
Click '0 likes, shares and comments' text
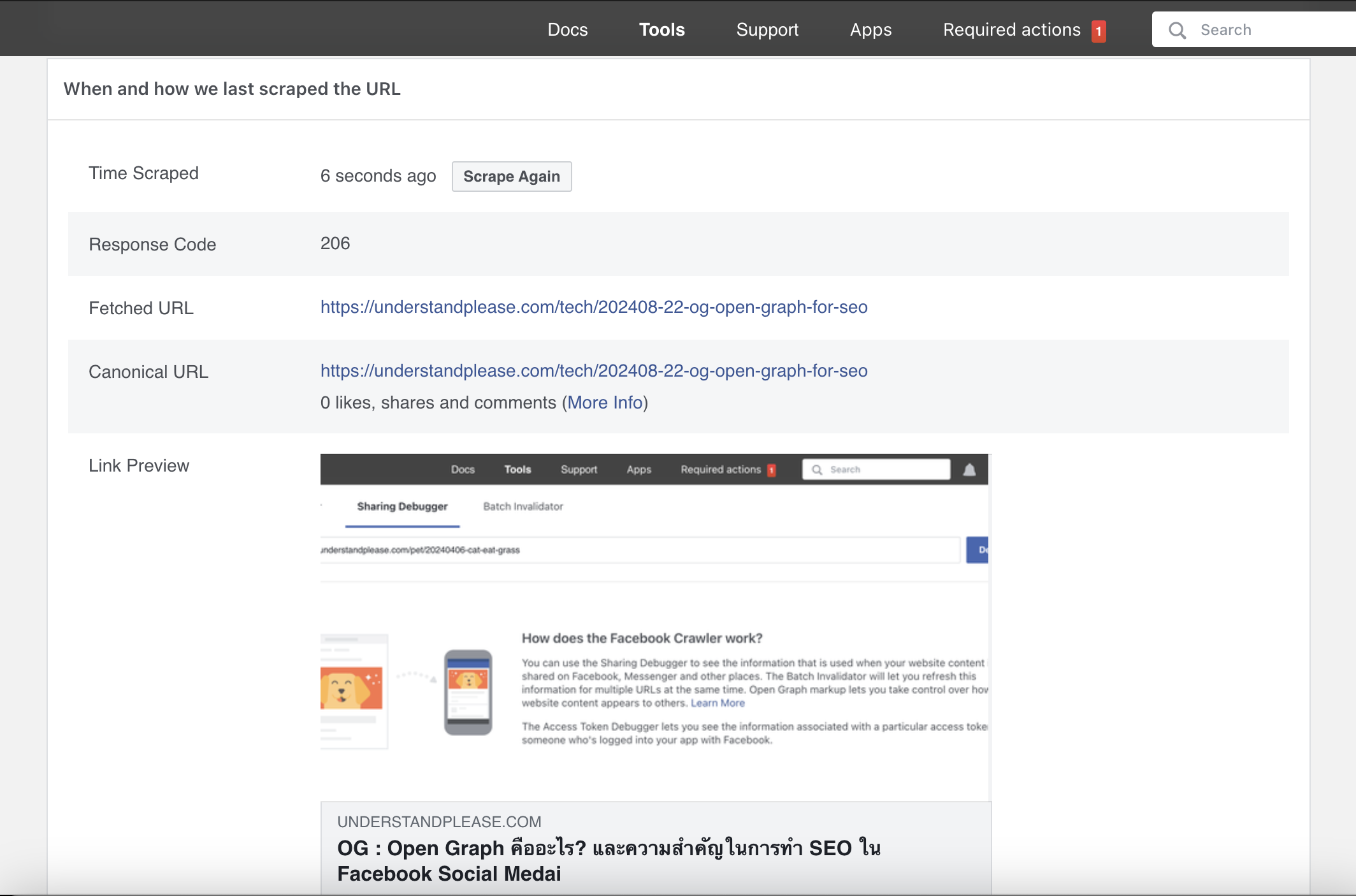point(438,403)
